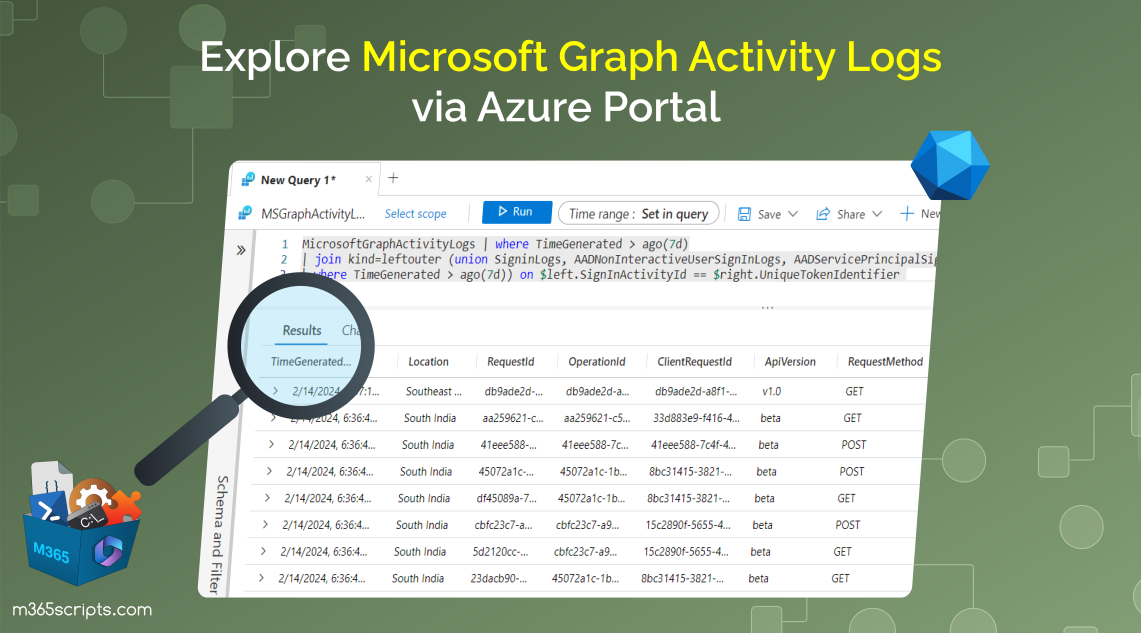Image resolution: width=1141 pixels, height=633 pixels.
Task: Switch to the Results tab
Action: pyautogui.click(x=301, y=330)
